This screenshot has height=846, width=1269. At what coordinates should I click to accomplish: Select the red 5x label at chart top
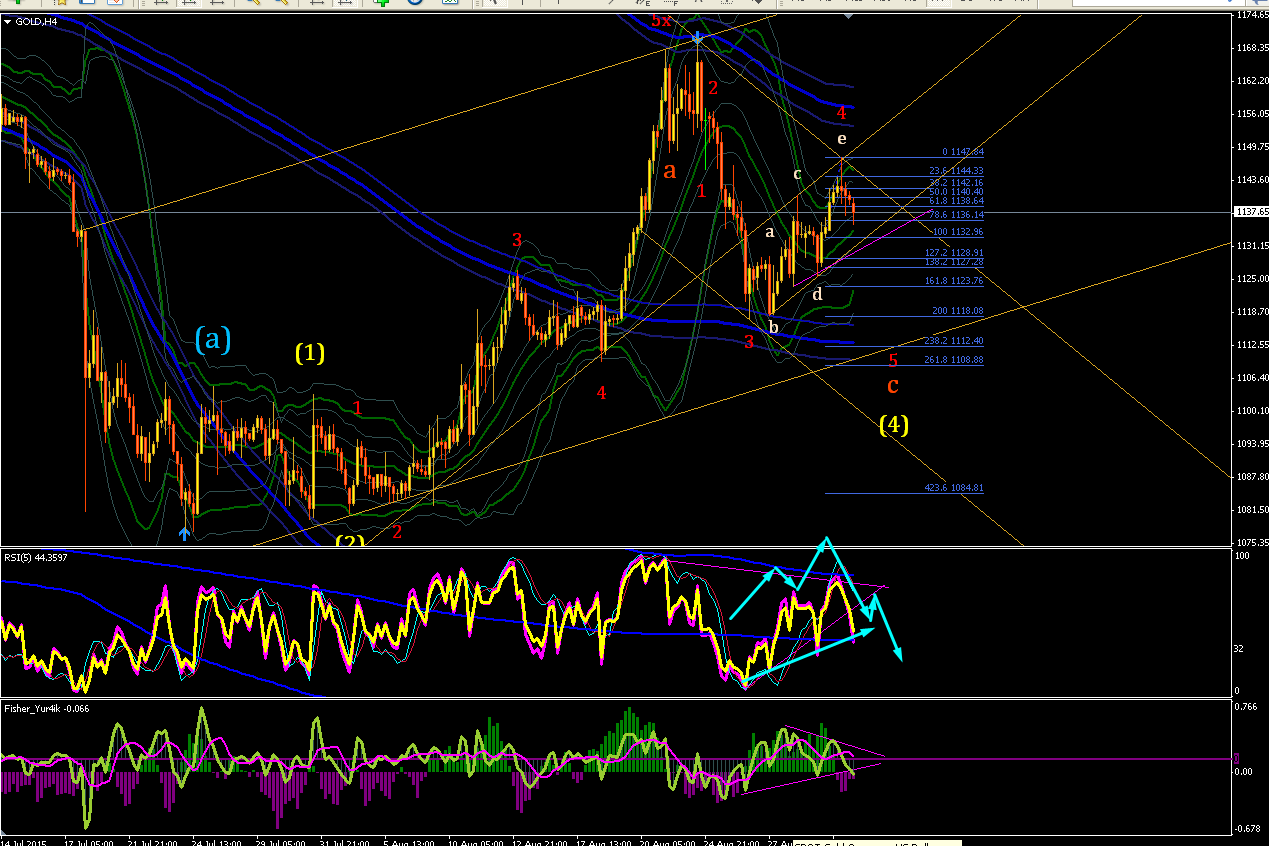(661, 20)
